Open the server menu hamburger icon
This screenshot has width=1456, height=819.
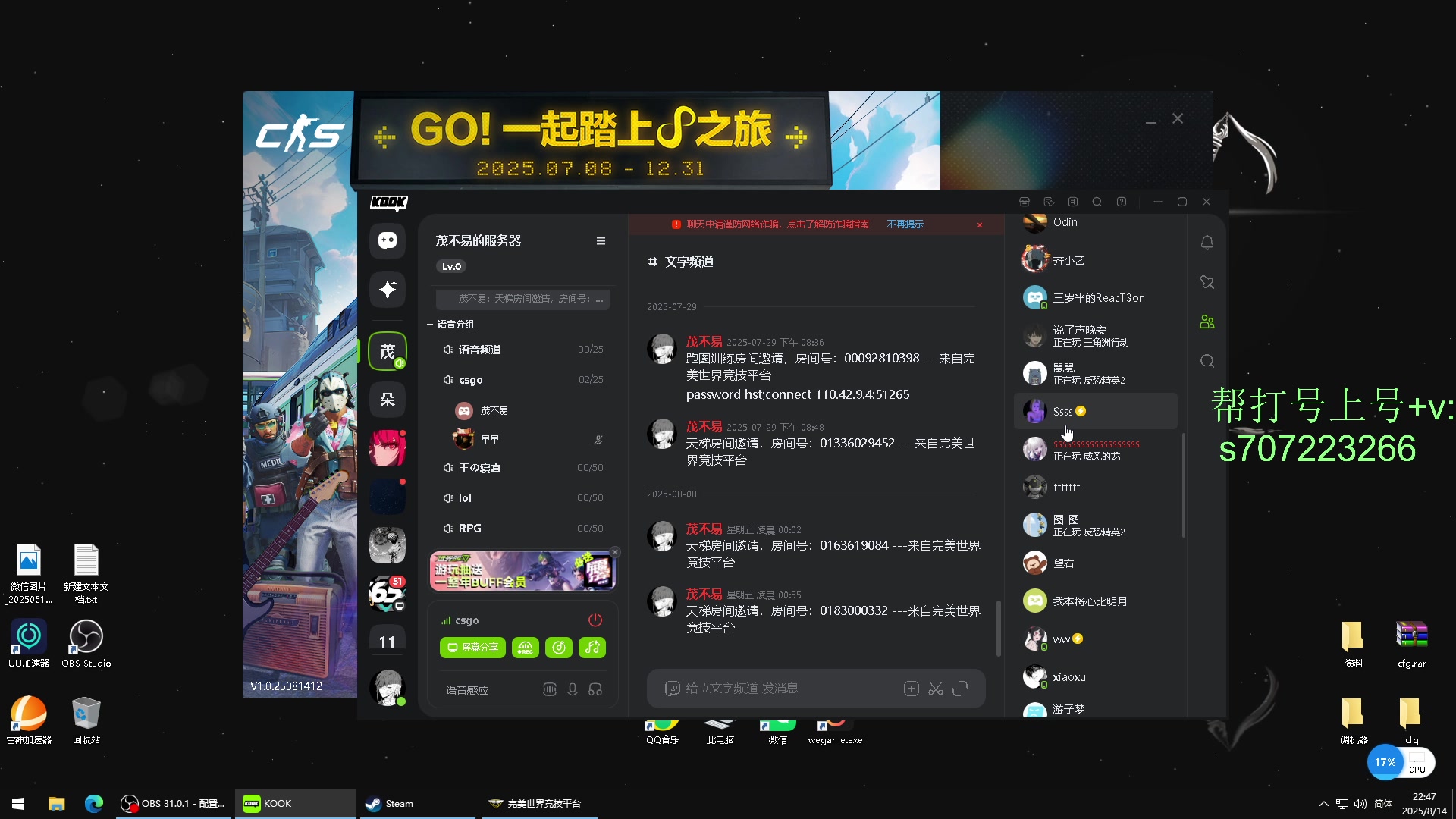(601, 241)
